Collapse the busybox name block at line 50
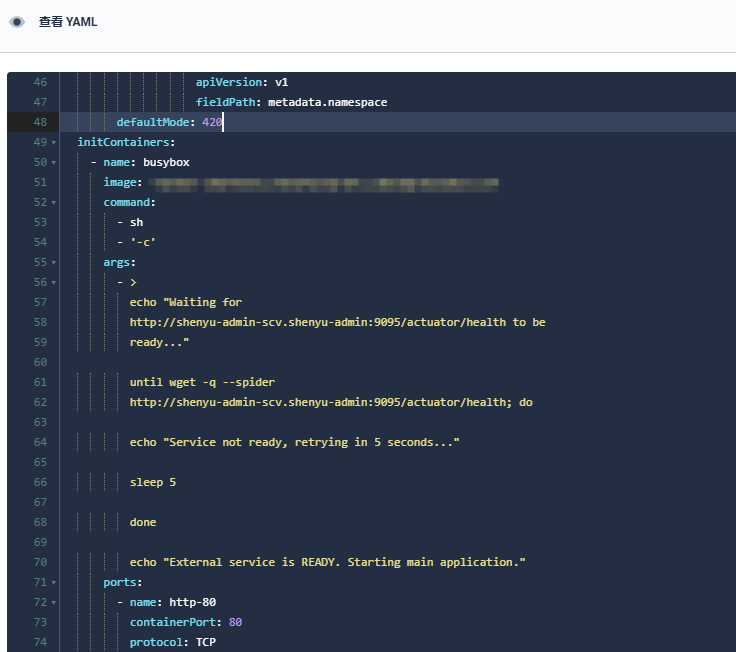The width and height of the screenshot is (736, 652). point(53,163)
